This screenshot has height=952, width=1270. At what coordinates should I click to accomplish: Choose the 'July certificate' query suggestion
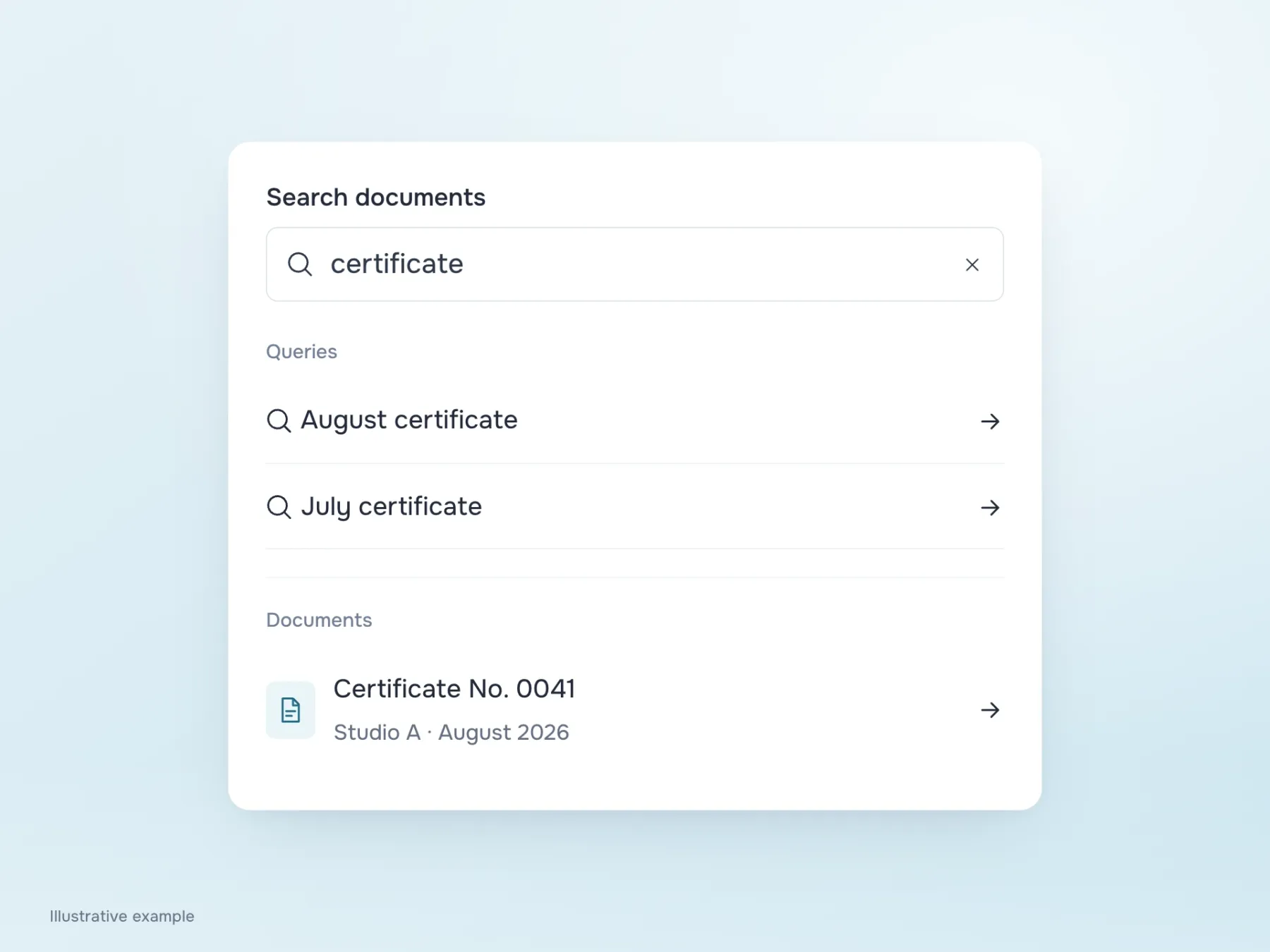(x=634, y=507)
